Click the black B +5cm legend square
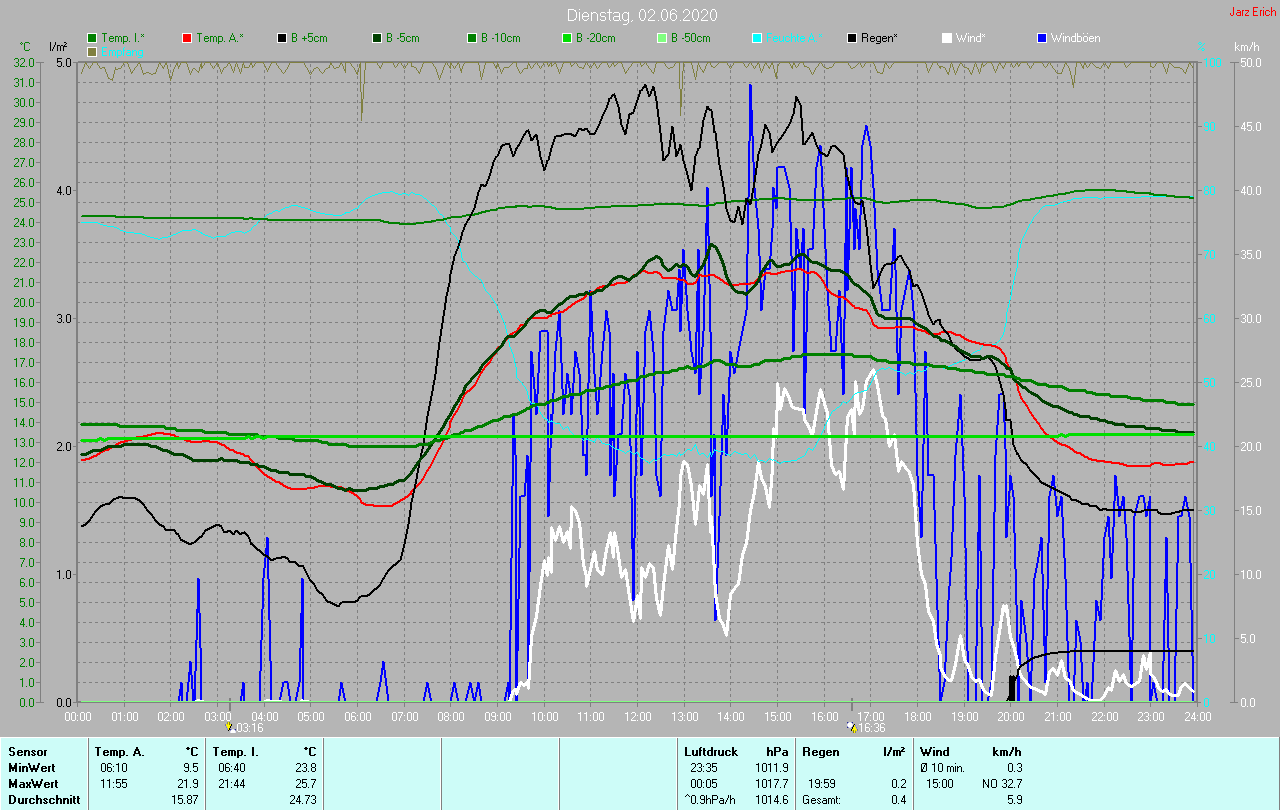The width and height of the screenshot is (1280, 810). pyautogui.click(x=283, y=38)
